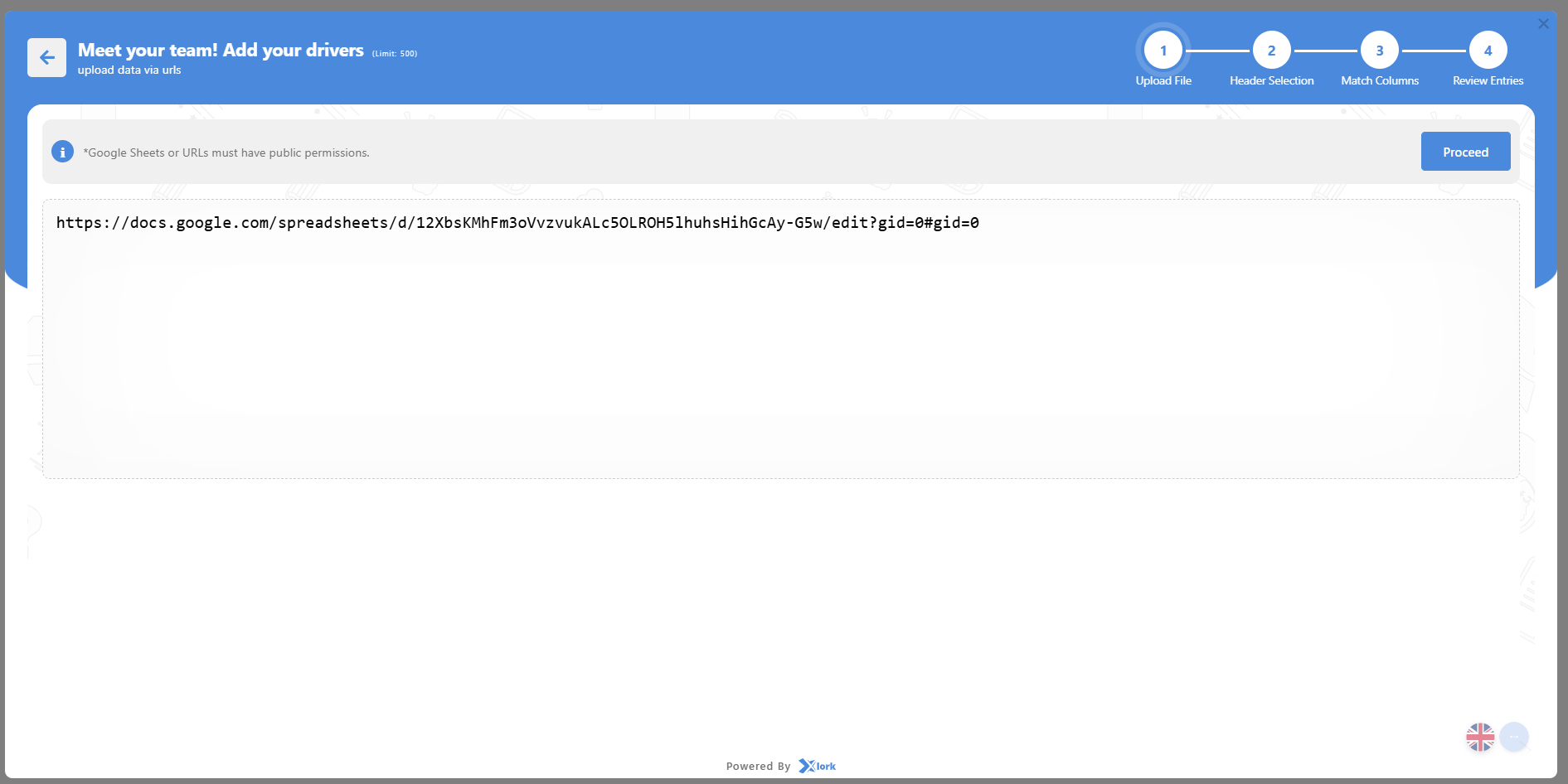This screenshot has height=784, width=1568.
Task: Click the back arrow button
Action: click(46, 57)
